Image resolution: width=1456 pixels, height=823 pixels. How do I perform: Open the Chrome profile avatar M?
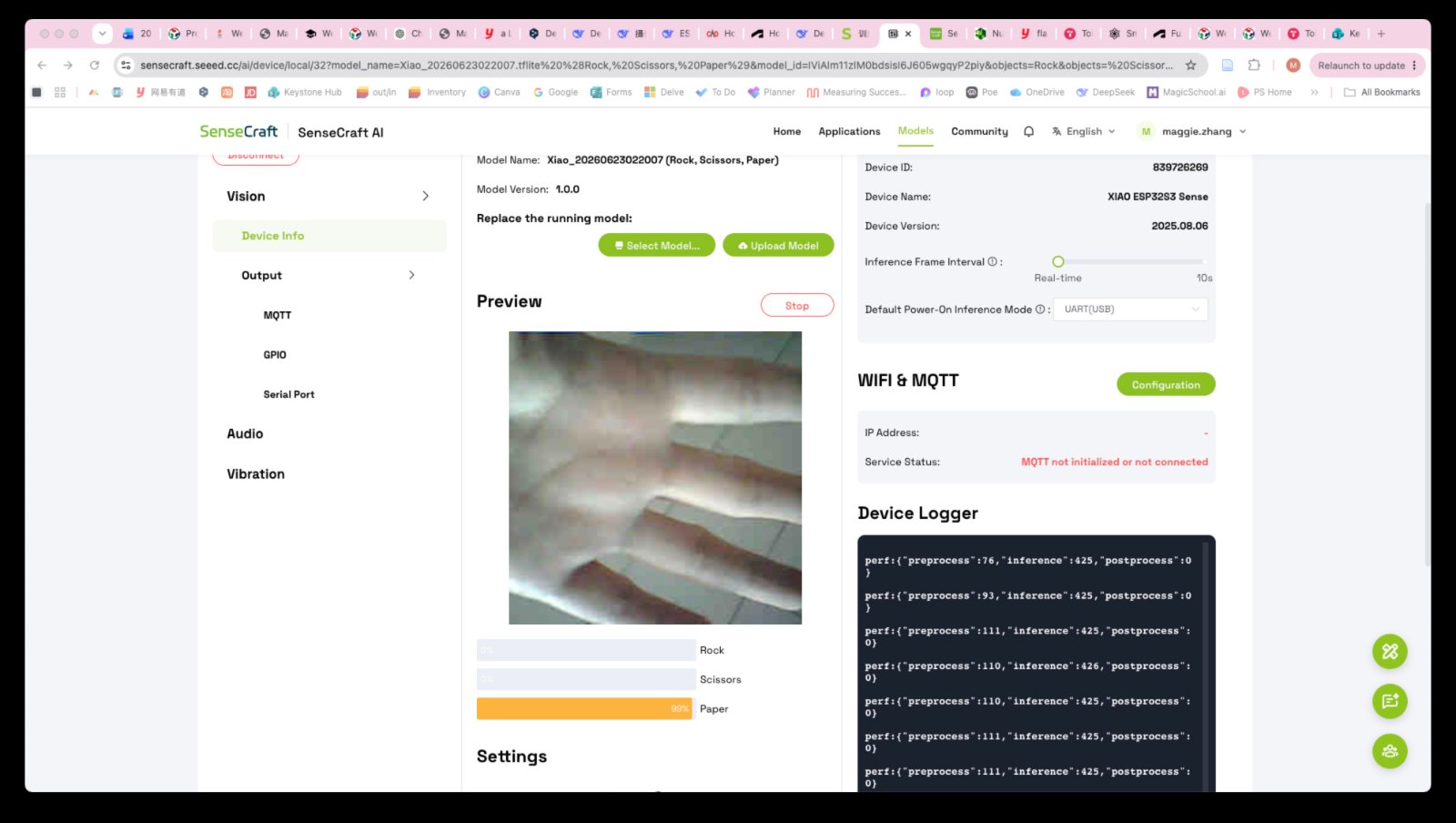pyautogui.click(x=1293, y=66)
